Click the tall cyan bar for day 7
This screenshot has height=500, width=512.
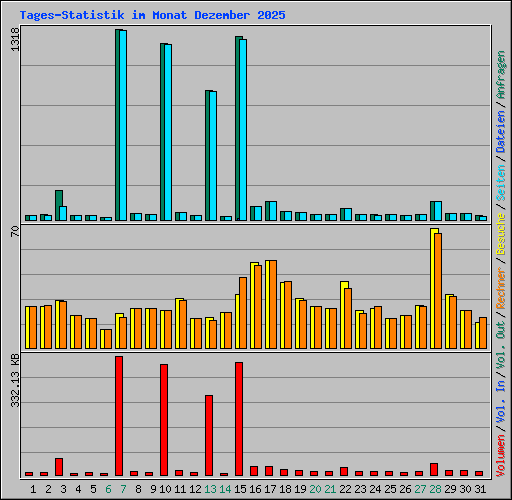tap(123, 125)
